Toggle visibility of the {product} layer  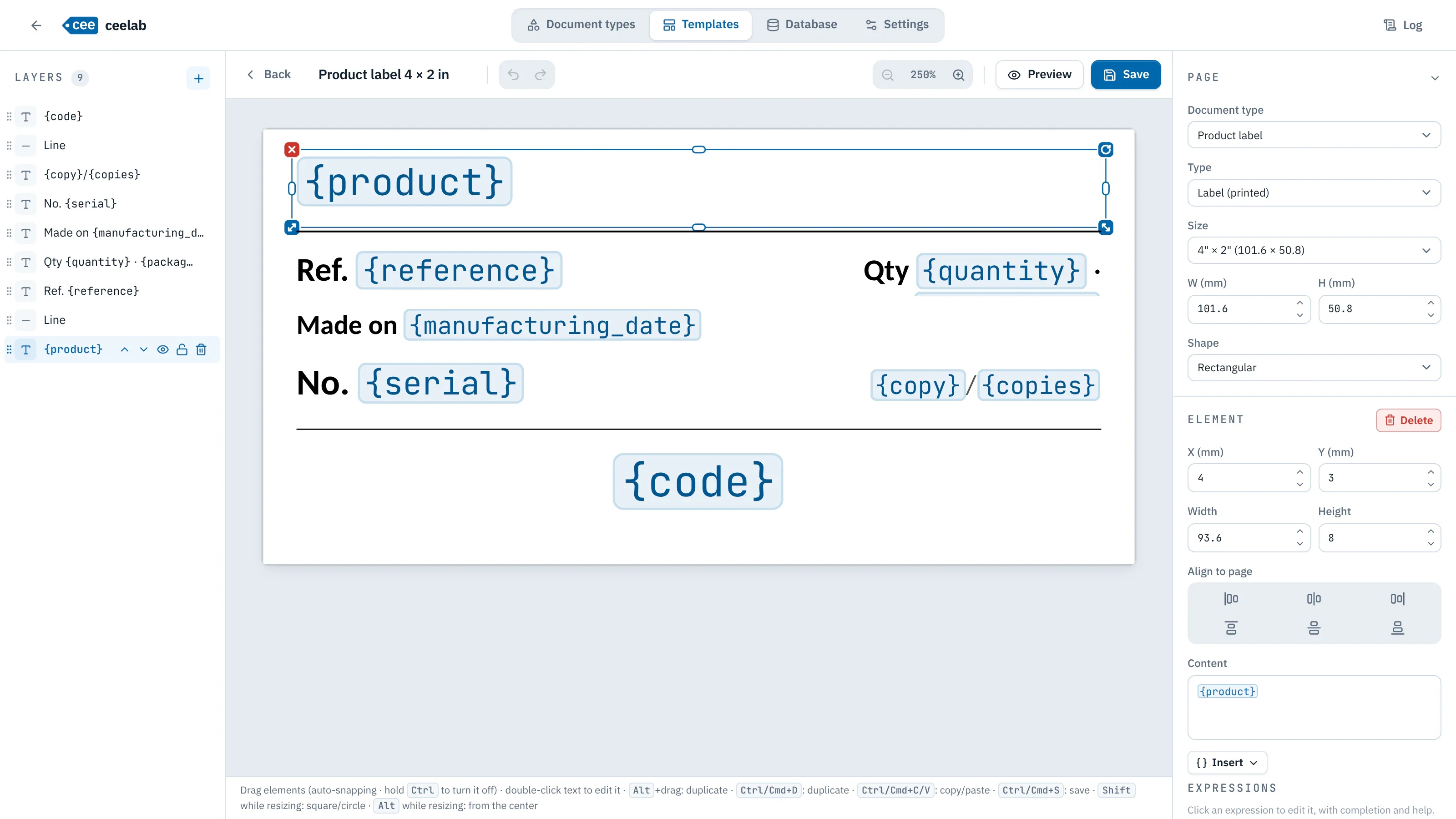point(163,350)
